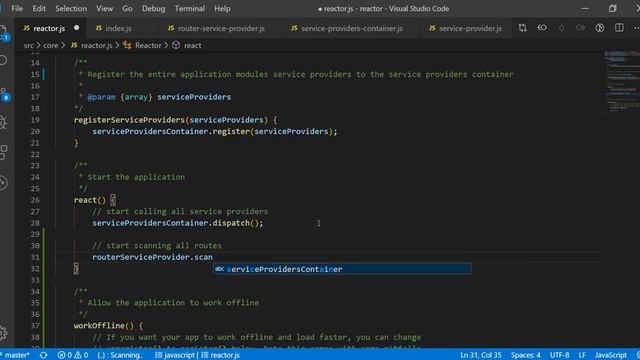
Task: Click the Start the application comment
Action: [136, 177]
